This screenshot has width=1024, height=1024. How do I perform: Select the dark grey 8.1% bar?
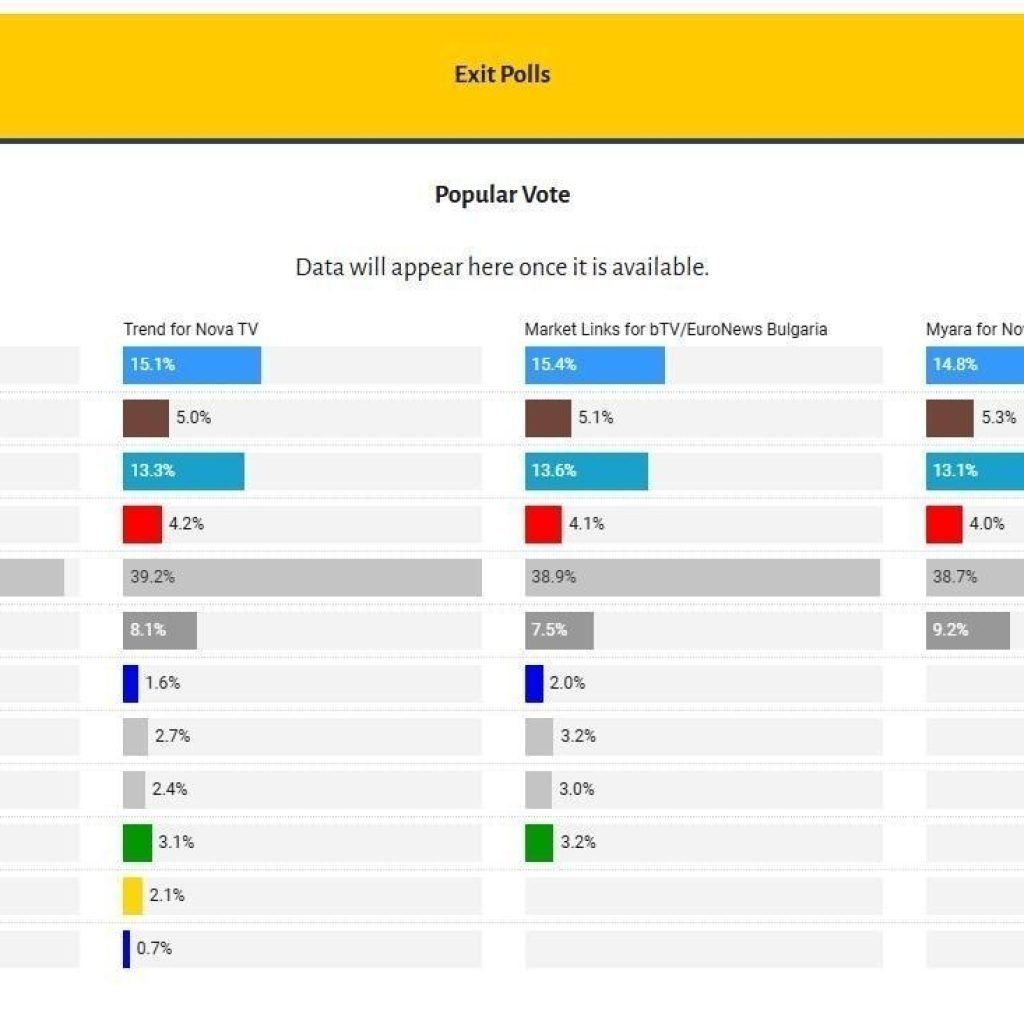160,630
